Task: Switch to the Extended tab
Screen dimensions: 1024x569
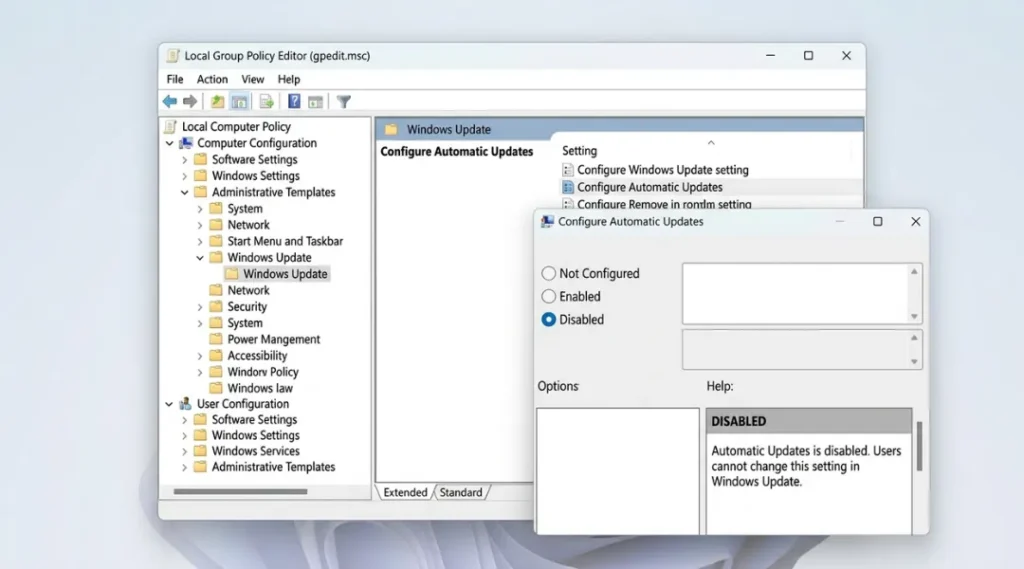Action: pos(405,492)
